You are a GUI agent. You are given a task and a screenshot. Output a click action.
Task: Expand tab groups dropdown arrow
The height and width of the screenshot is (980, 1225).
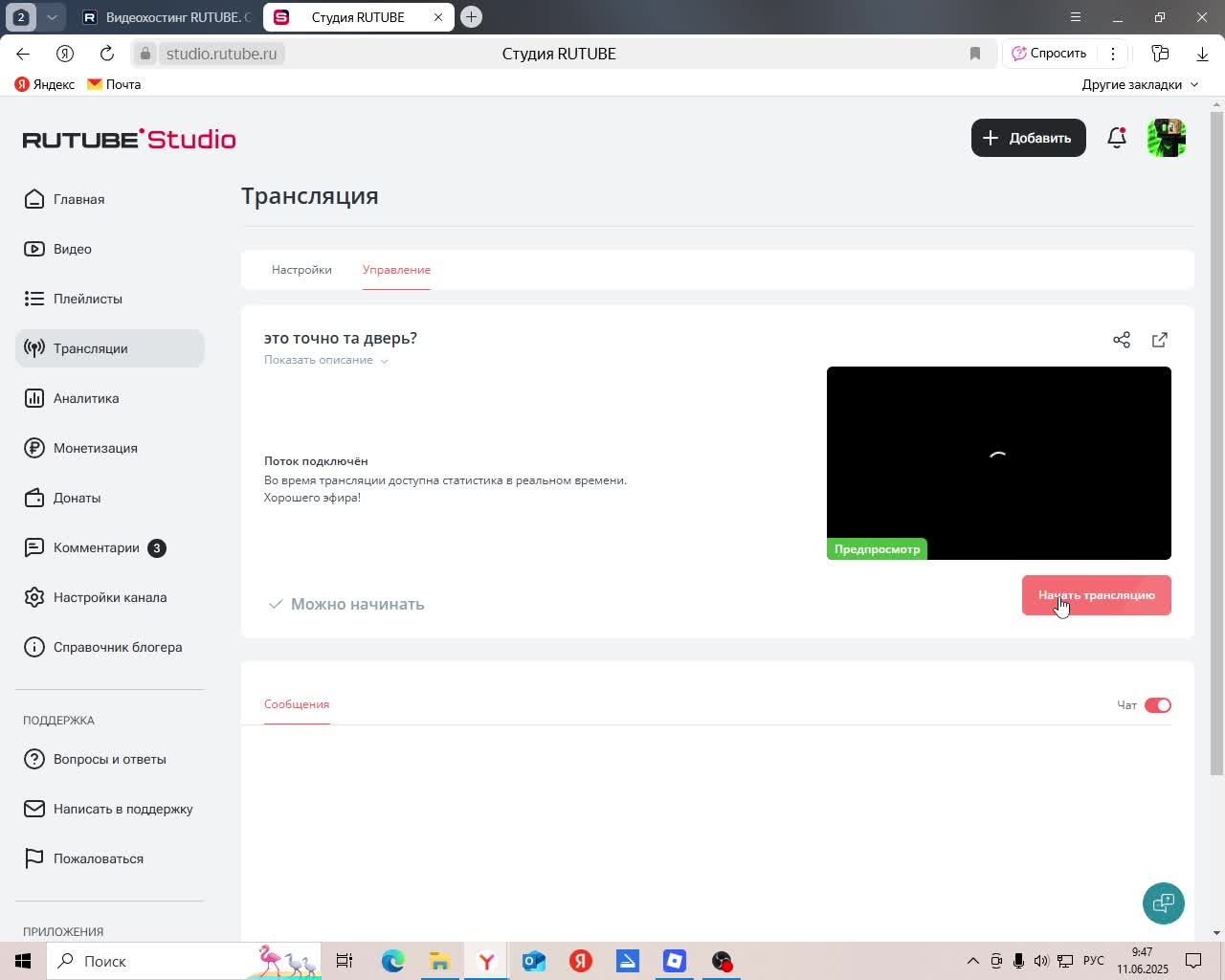(52, 17)
